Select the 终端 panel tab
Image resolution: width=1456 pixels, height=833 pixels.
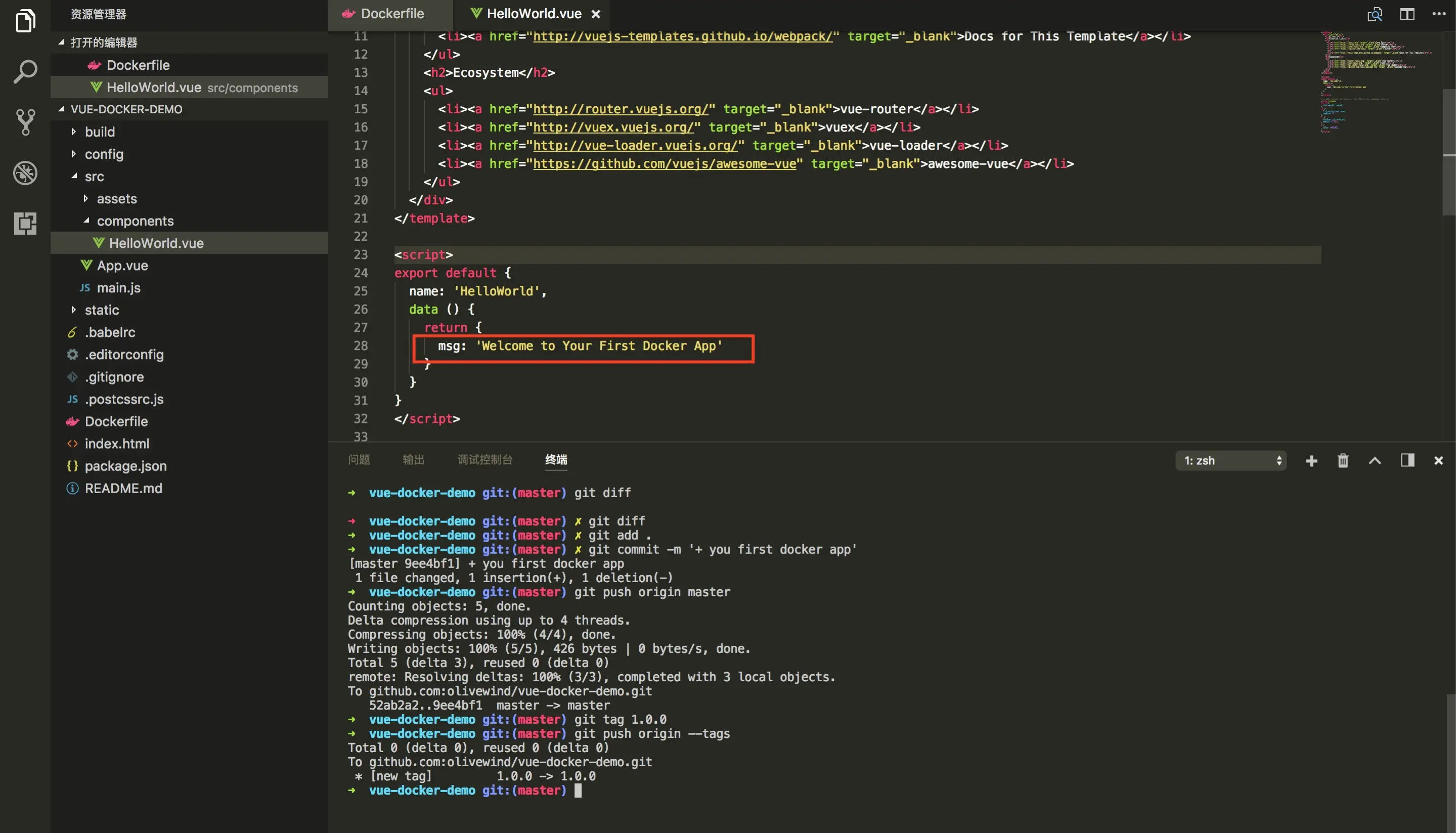coord(556,459)
